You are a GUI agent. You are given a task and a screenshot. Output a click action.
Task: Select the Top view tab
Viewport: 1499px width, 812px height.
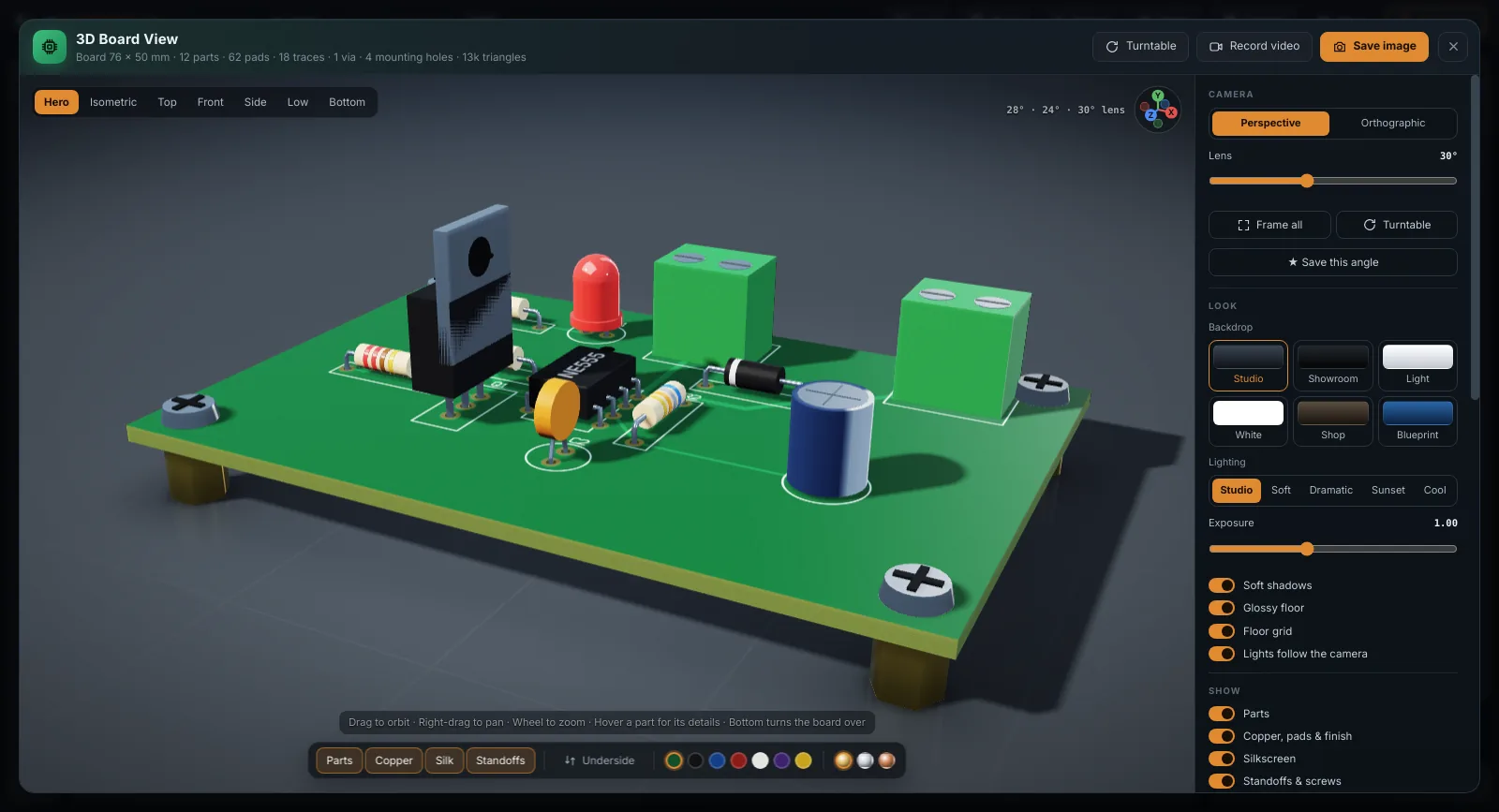[167, 102]
